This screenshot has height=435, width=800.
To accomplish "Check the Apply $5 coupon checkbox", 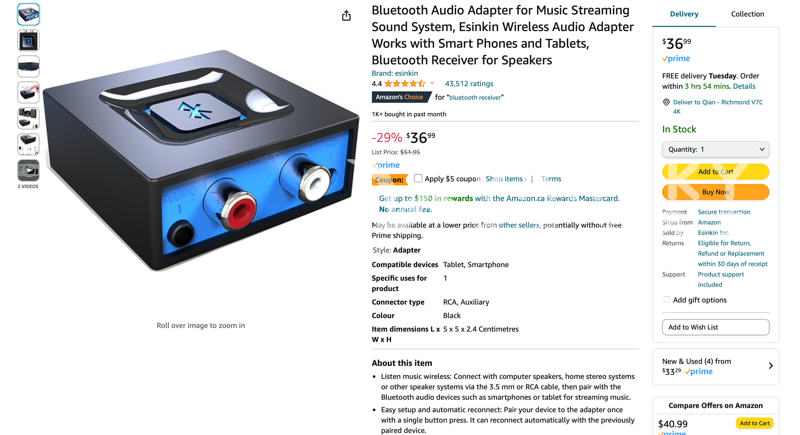I will point(418,178).
